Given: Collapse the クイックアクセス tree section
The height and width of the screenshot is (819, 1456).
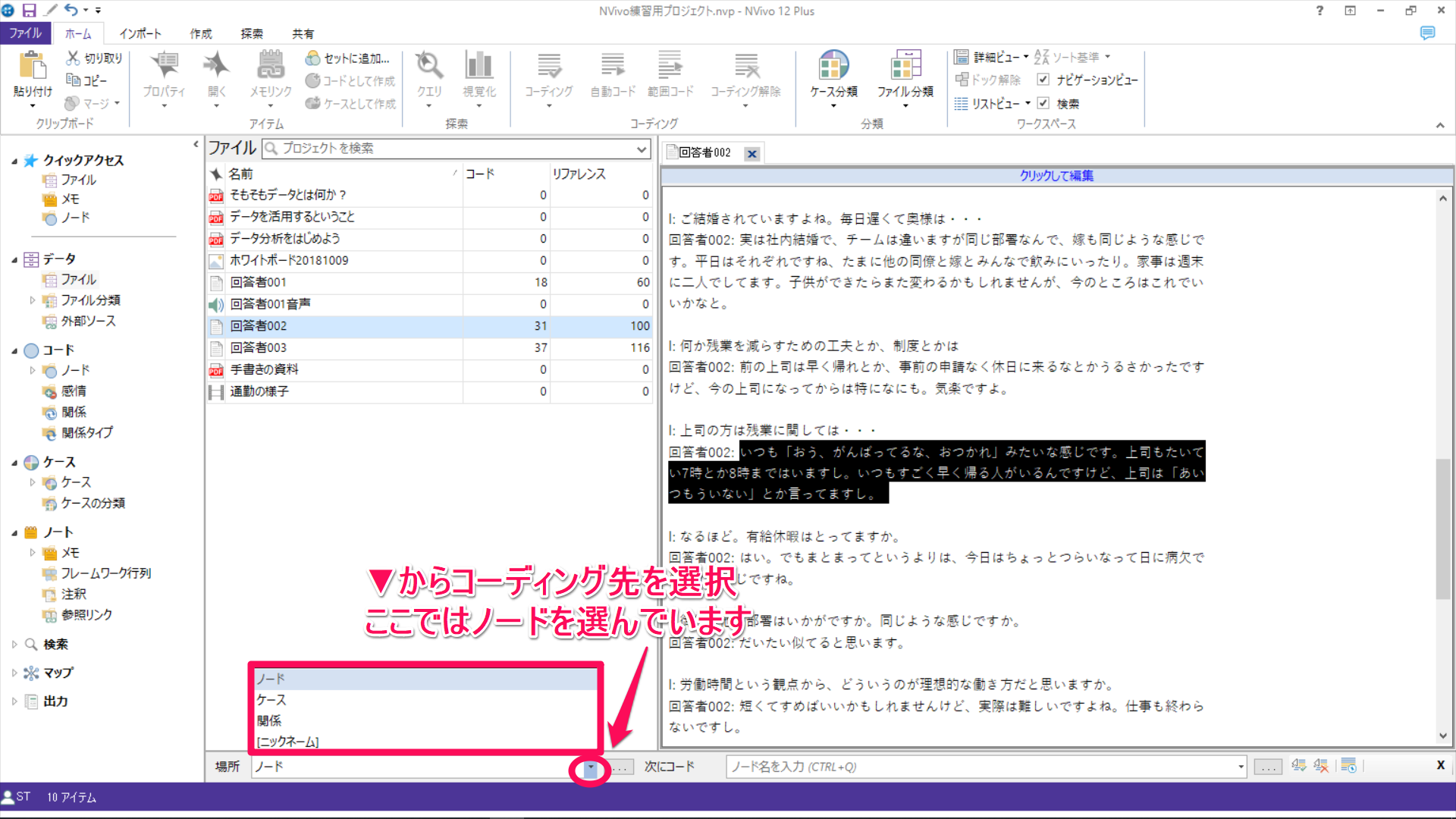Looking at the screenshot, I should tap(14, 161).
